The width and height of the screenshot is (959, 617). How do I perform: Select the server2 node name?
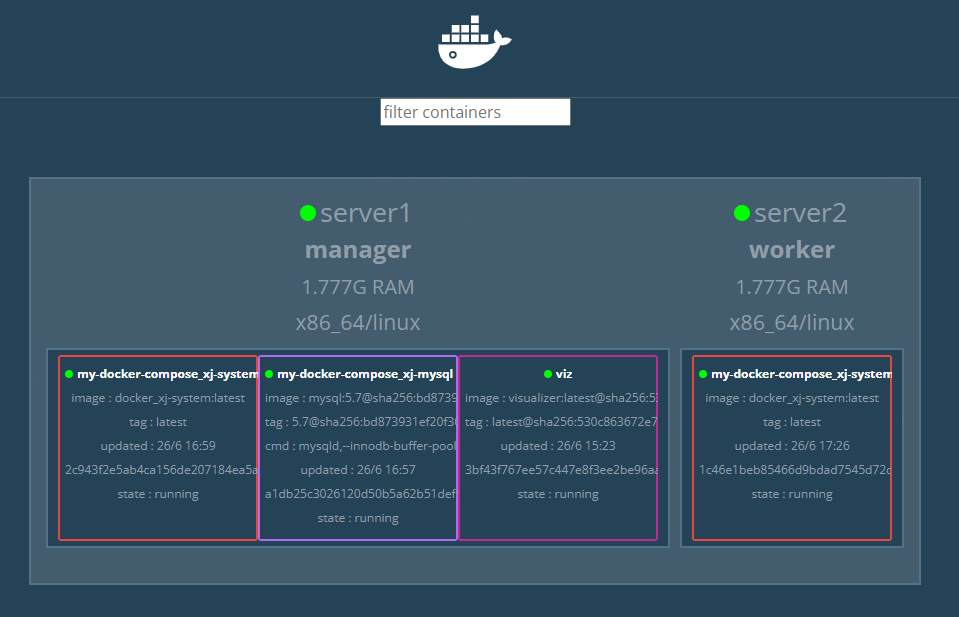[x=800, y=213]
